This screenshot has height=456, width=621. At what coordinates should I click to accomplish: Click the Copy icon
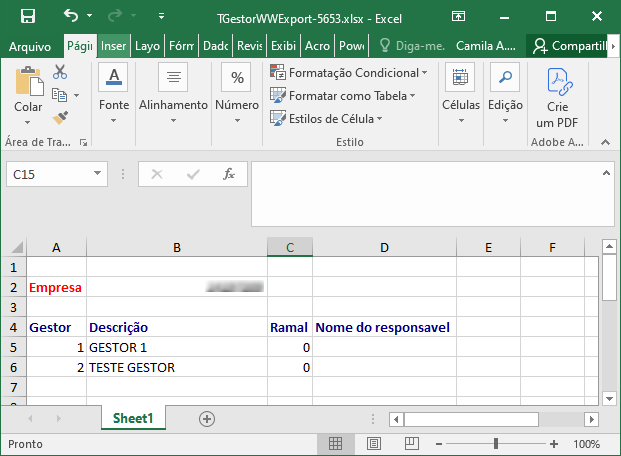[59, 95]
